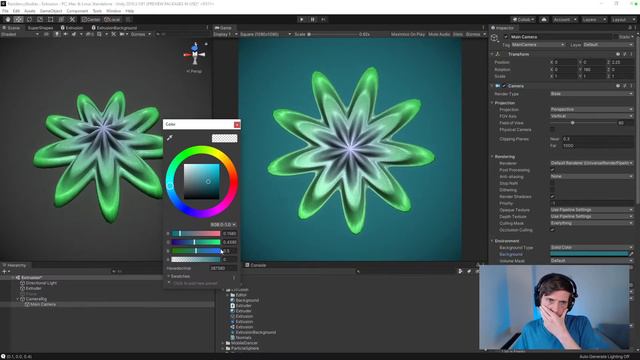
Task: Pause the game playback
Action: click(313, 19)
